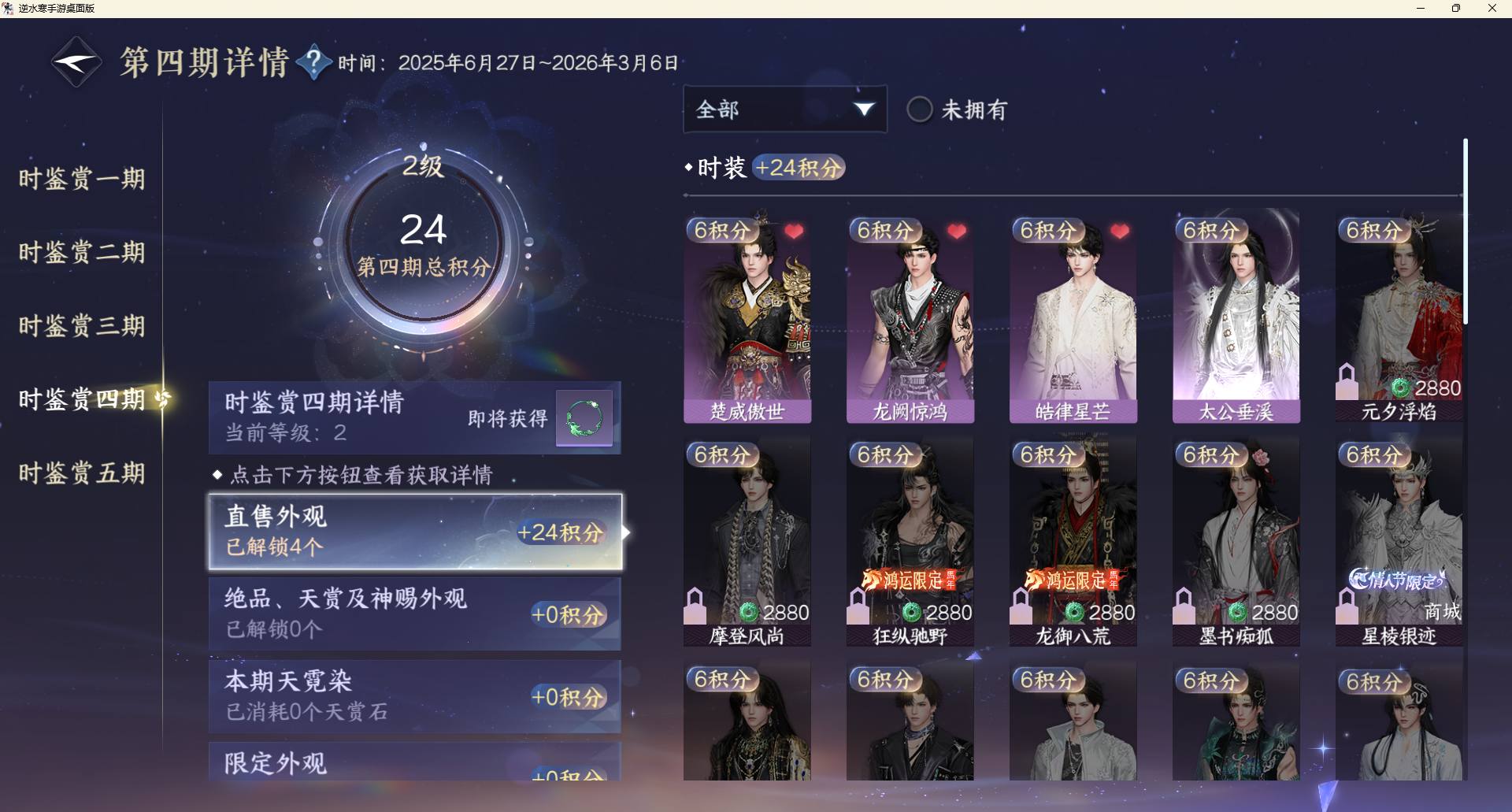
Task: Toggle heart favorite on 龙阙惊鸿 outfit
Action: pos(957,232)
